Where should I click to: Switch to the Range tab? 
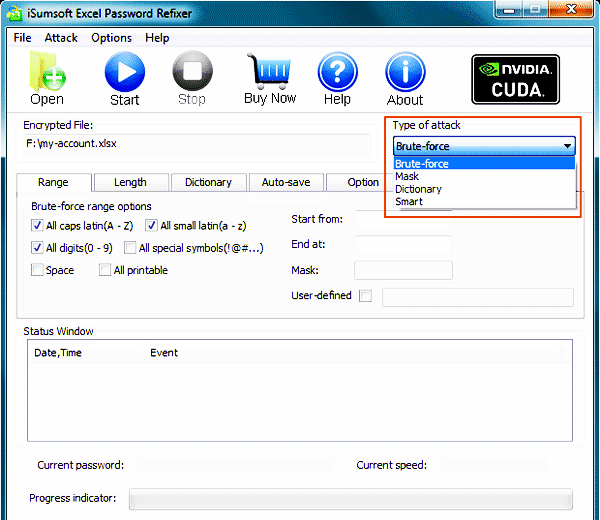[53, 182]
